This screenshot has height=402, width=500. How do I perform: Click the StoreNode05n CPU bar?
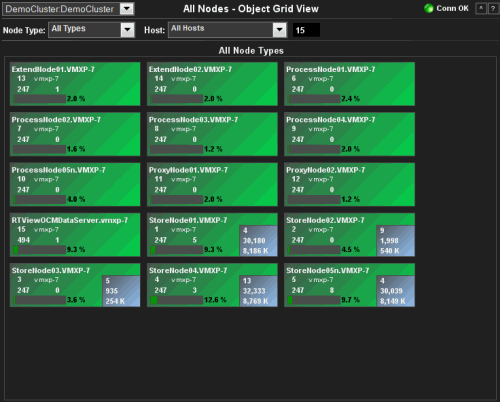tap(314, 300)
